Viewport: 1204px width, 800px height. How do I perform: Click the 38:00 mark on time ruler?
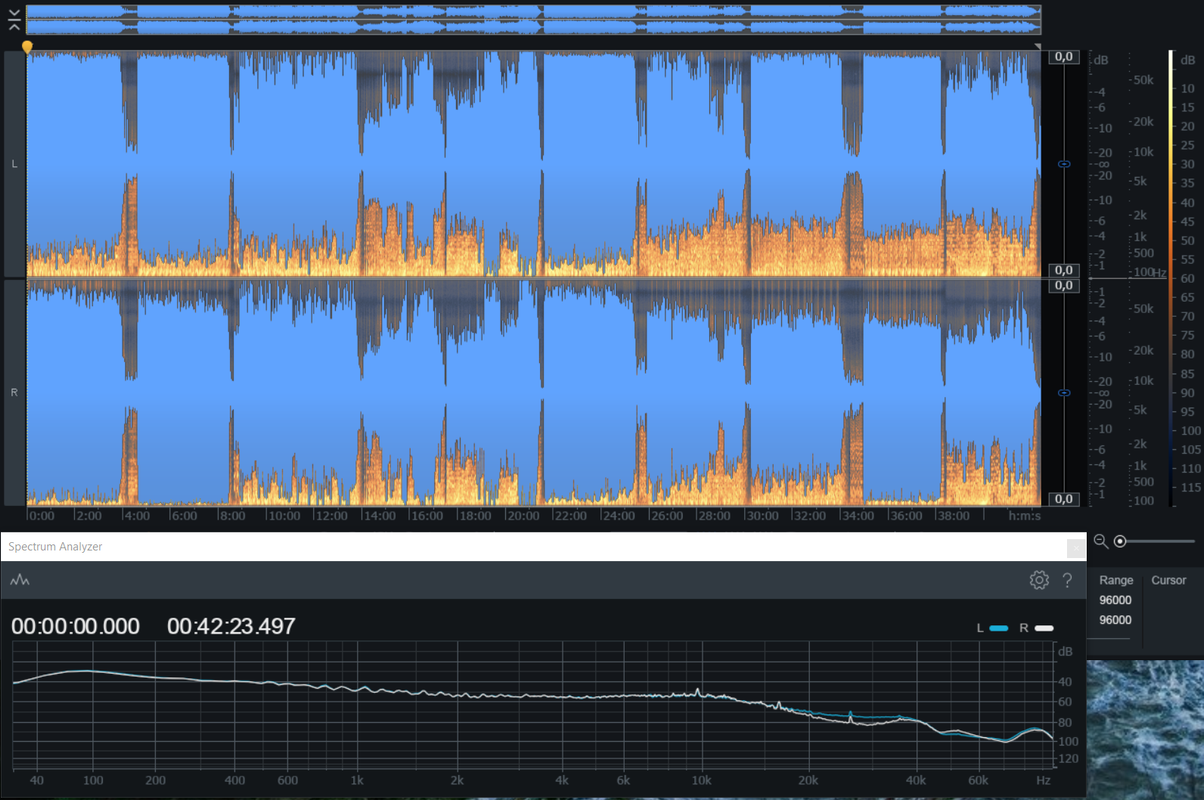[x=952, y=516]
